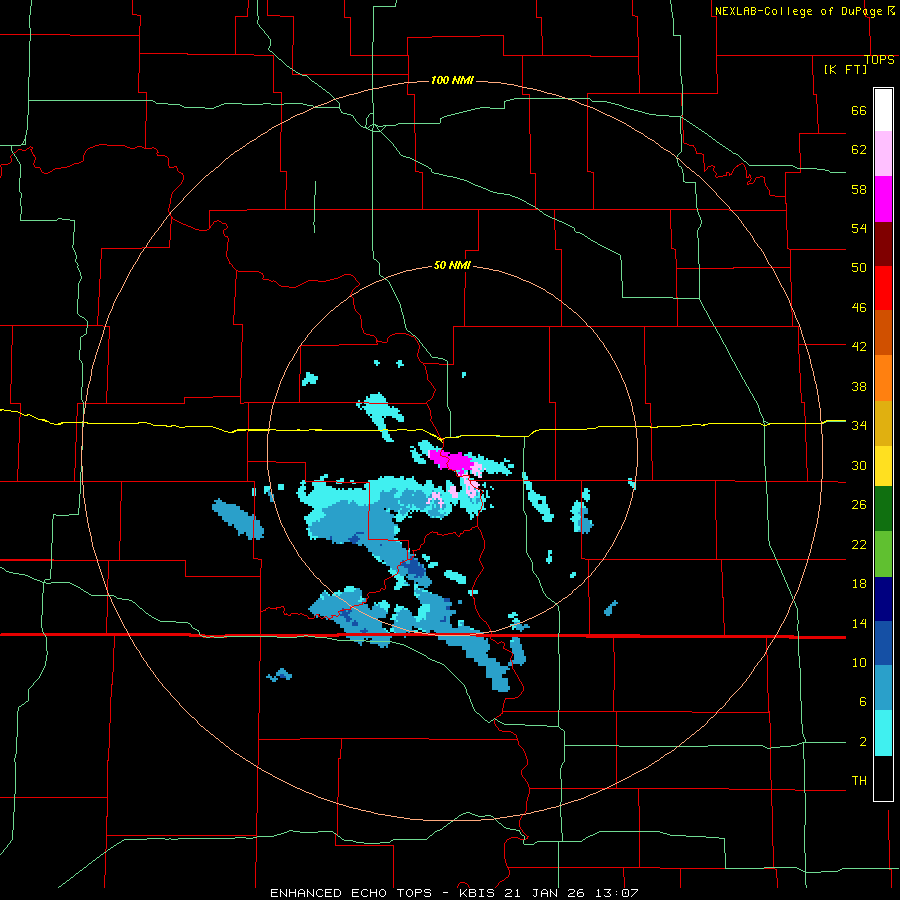Click the bright red legend swatch
This screenshot has height=900, width=900.
click(x=883, y=289)
